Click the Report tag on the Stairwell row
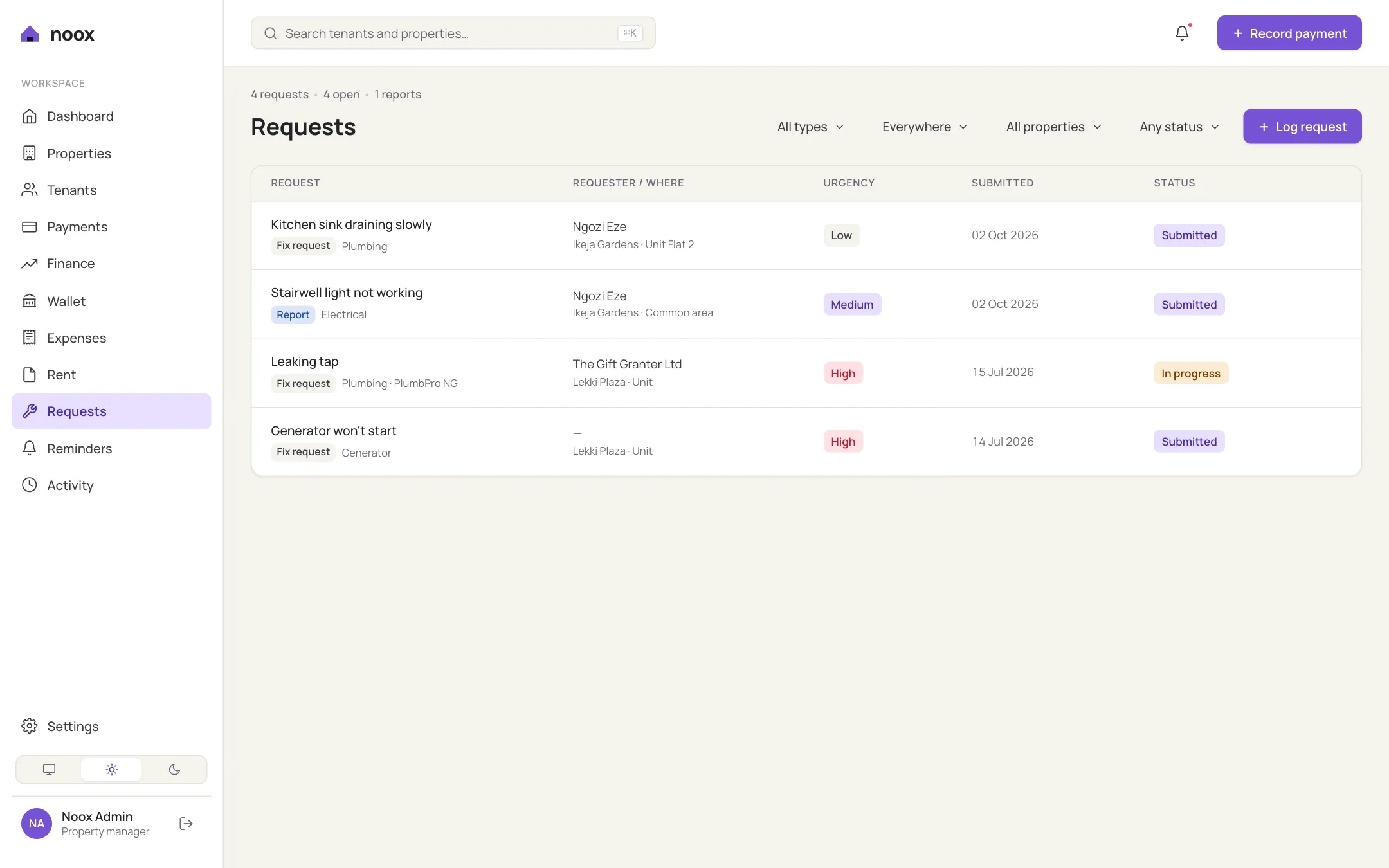The image size is (1389, 868). coord(293,314)
